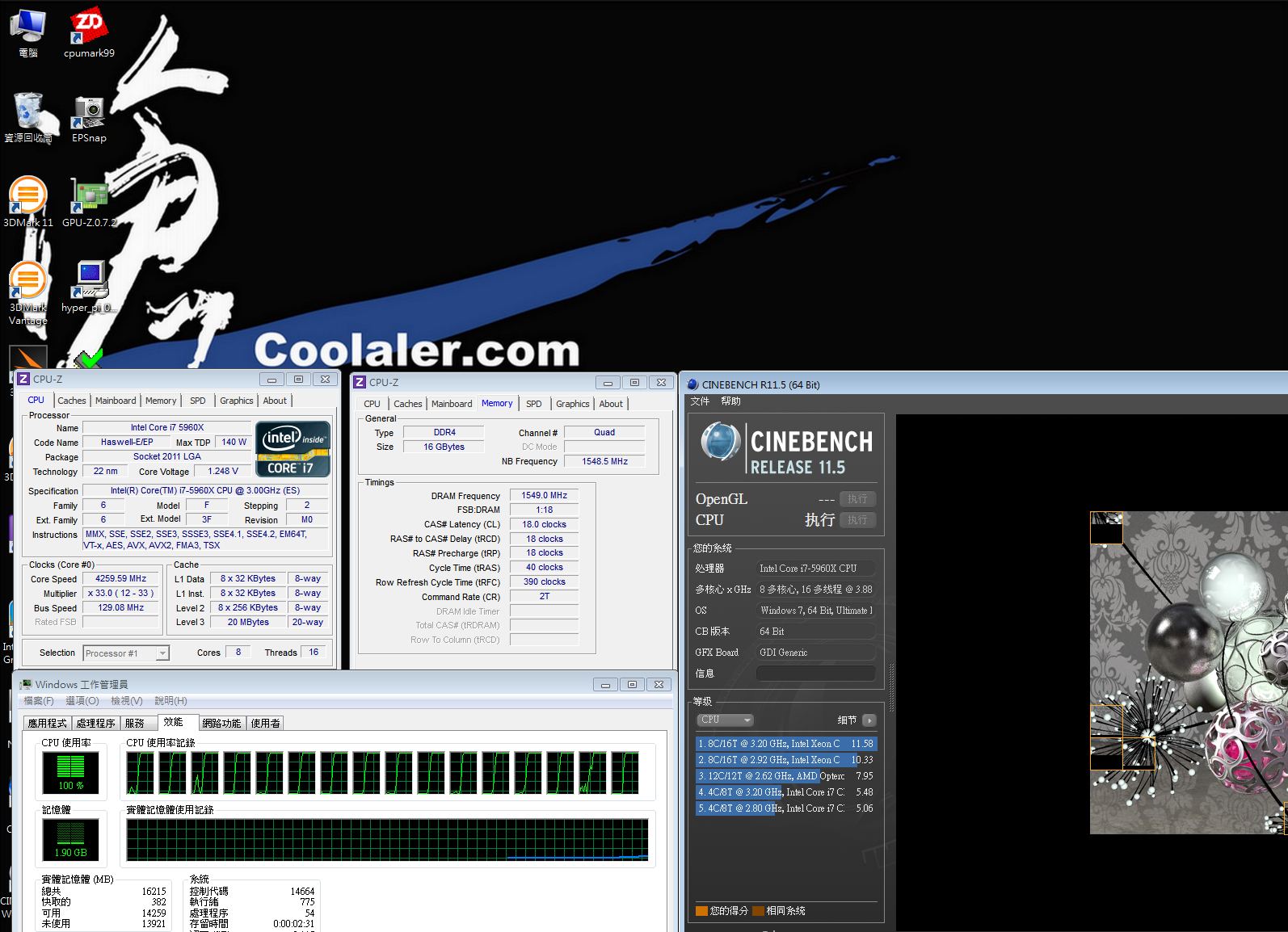Launch hyper_pi shortcut icon

click(89, 287)
